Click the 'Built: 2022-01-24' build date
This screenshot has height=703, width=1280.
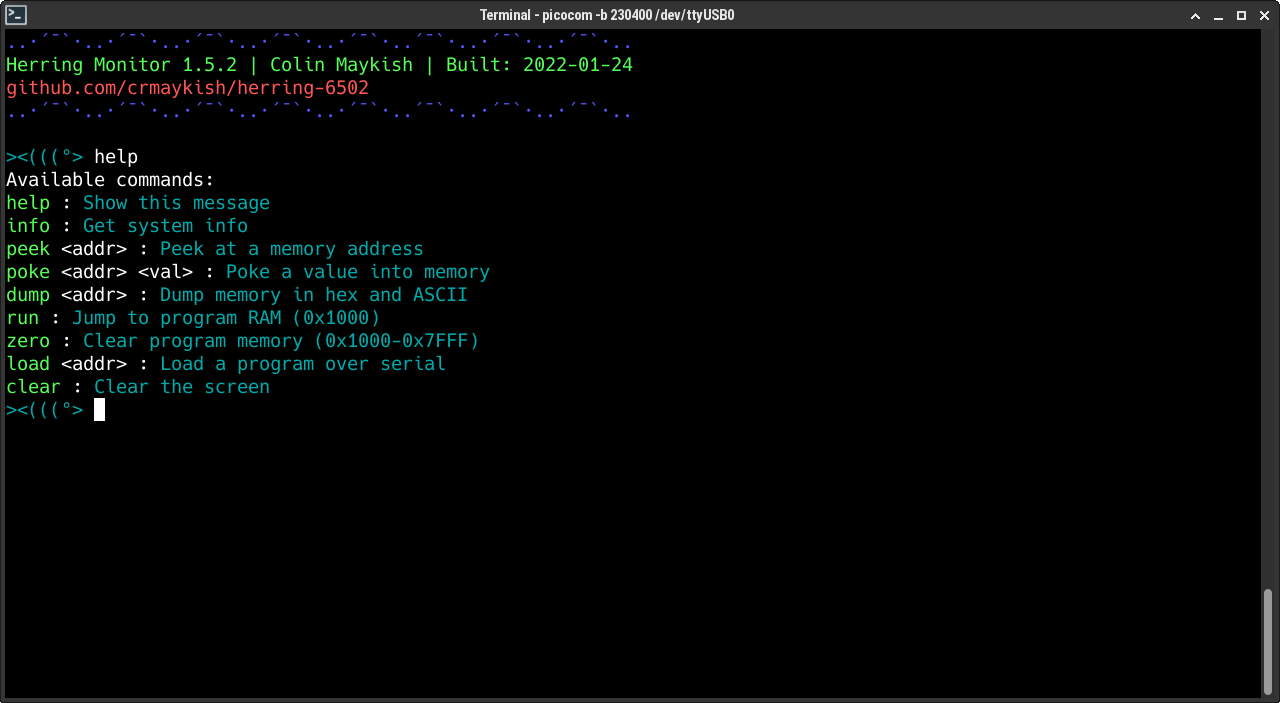[x=539, y=65]
